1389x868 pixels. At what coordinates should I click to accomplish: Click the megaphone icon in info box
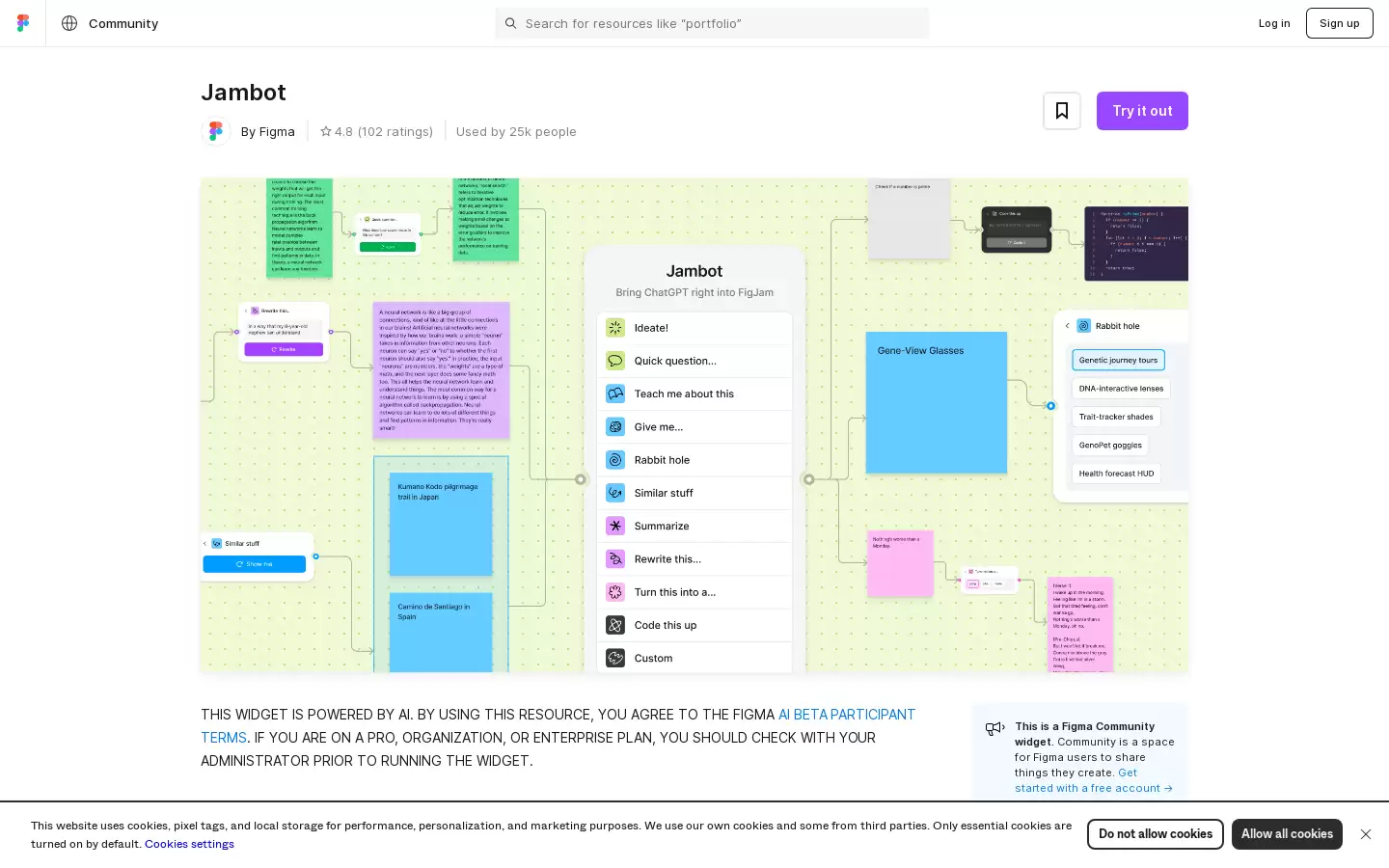(x=995, y=729)
